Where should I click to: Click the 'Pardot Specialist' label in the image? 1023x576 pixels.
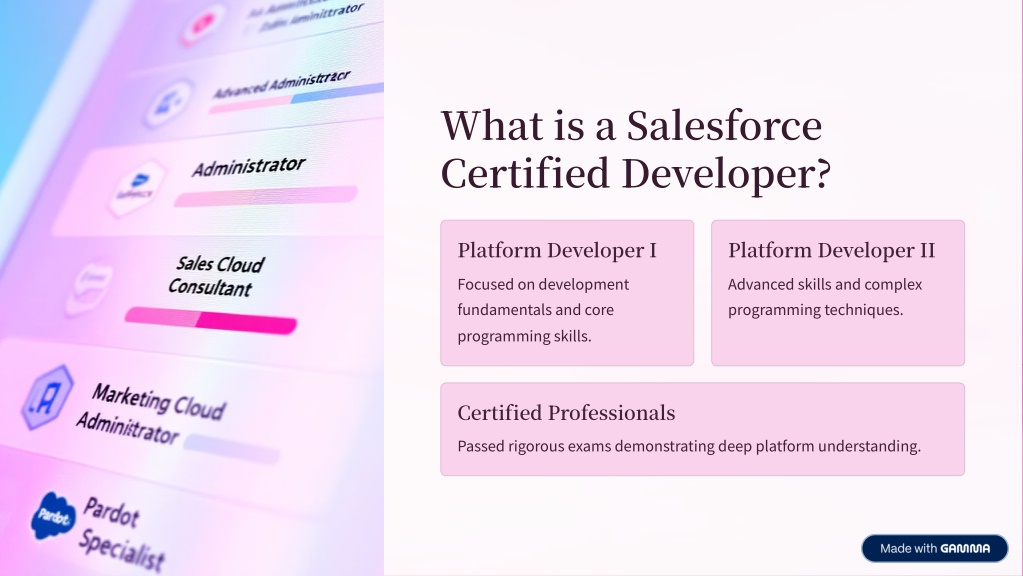[x=121, y=534]
